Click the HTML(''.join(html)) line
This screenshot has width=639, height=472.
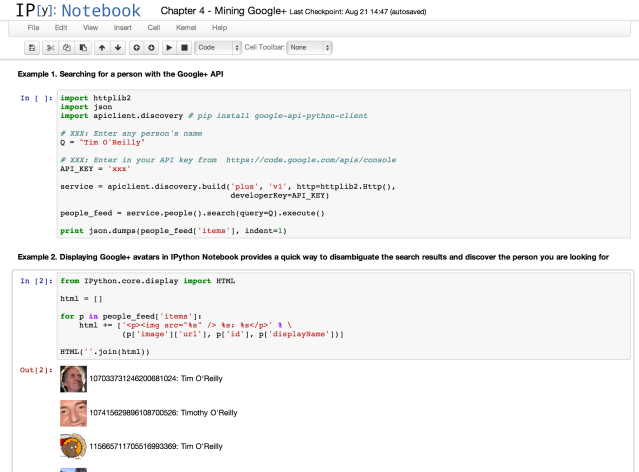[105, 352]
